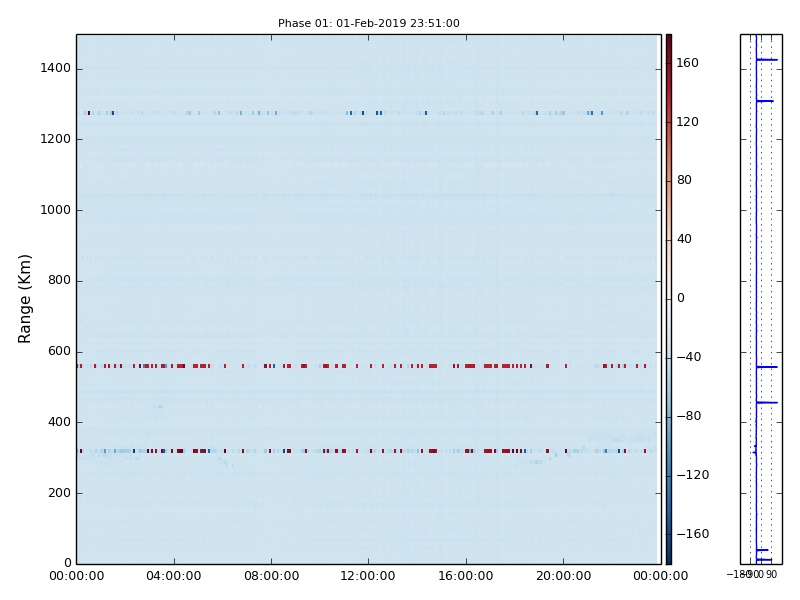This screenshot has width=800, height=600.
Task: Click the blue profile spike near 1300 km
Action: click(765, 101)
